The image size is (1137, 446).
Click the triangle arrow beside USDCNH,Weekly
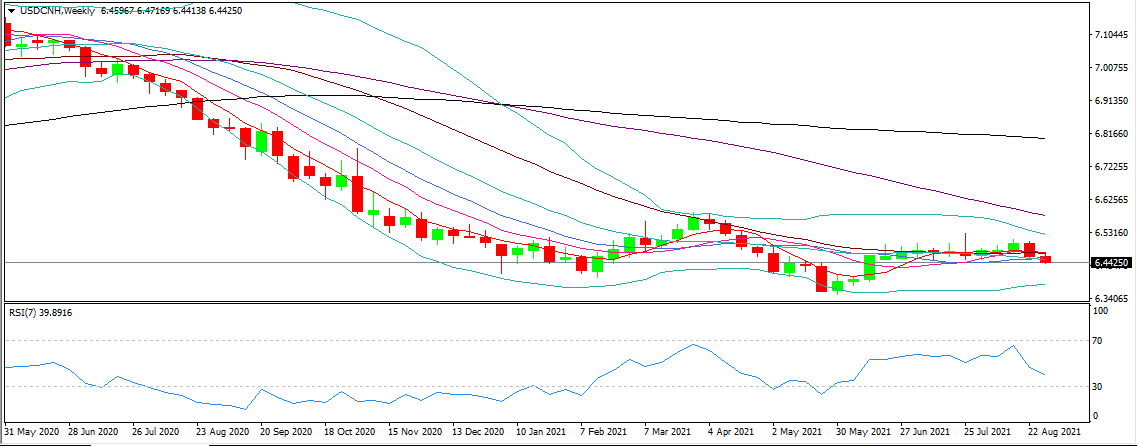(12, 11)
